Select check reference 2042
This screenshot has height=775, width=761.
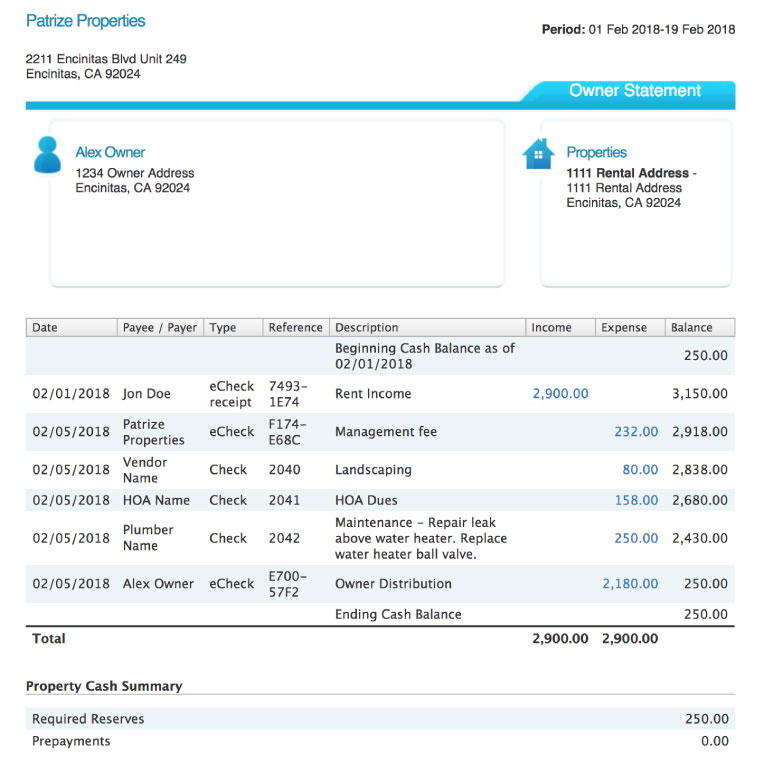tap(285, 538)
